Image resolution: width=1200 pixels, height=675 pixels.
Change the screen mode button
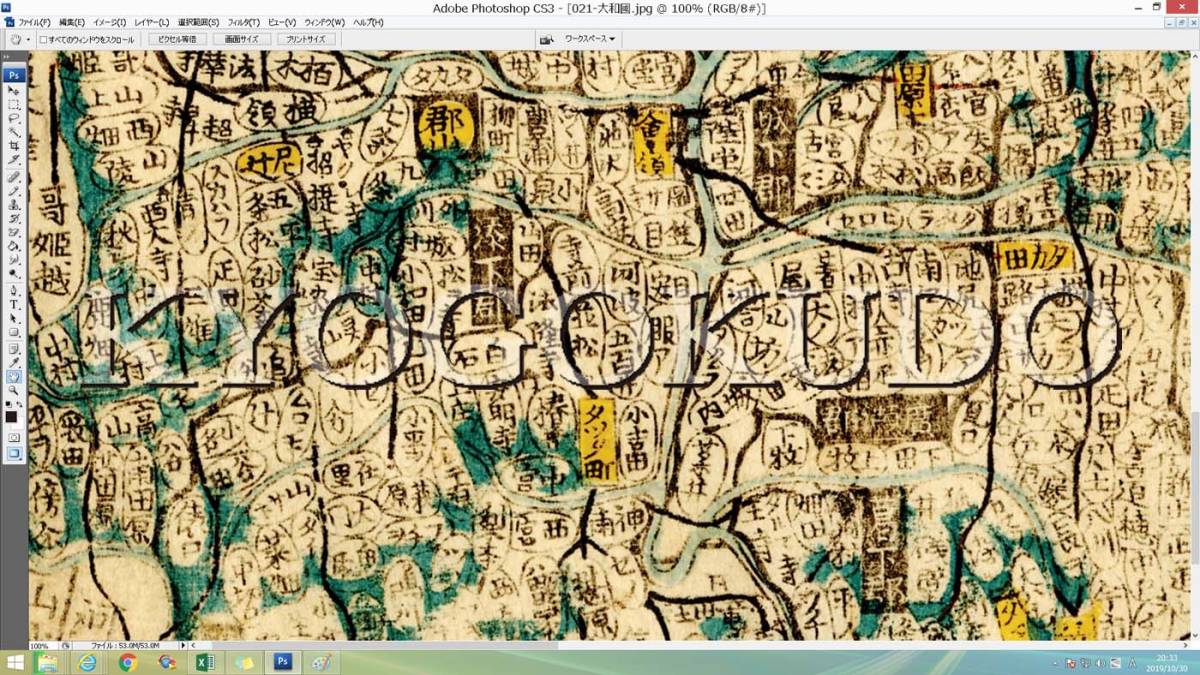[x=14, y=453]
